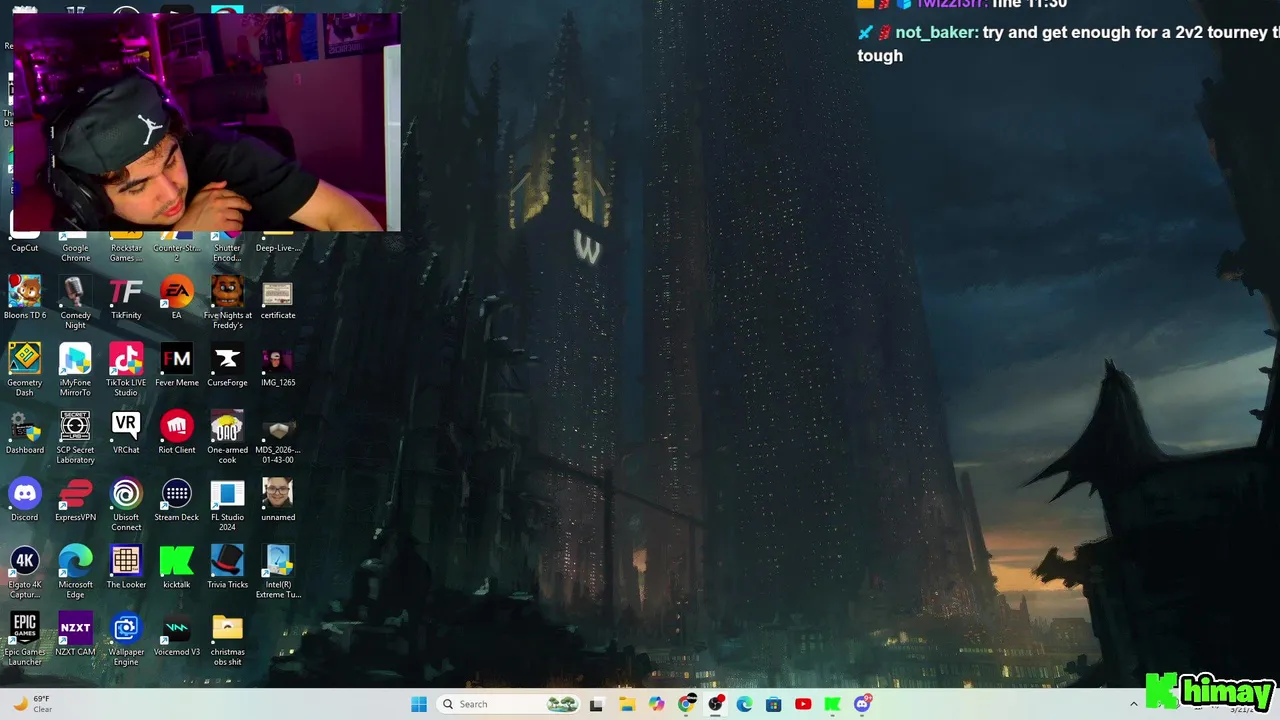
Task: Open Microsoft Store from the taskbar
Action: pos(773,704)
